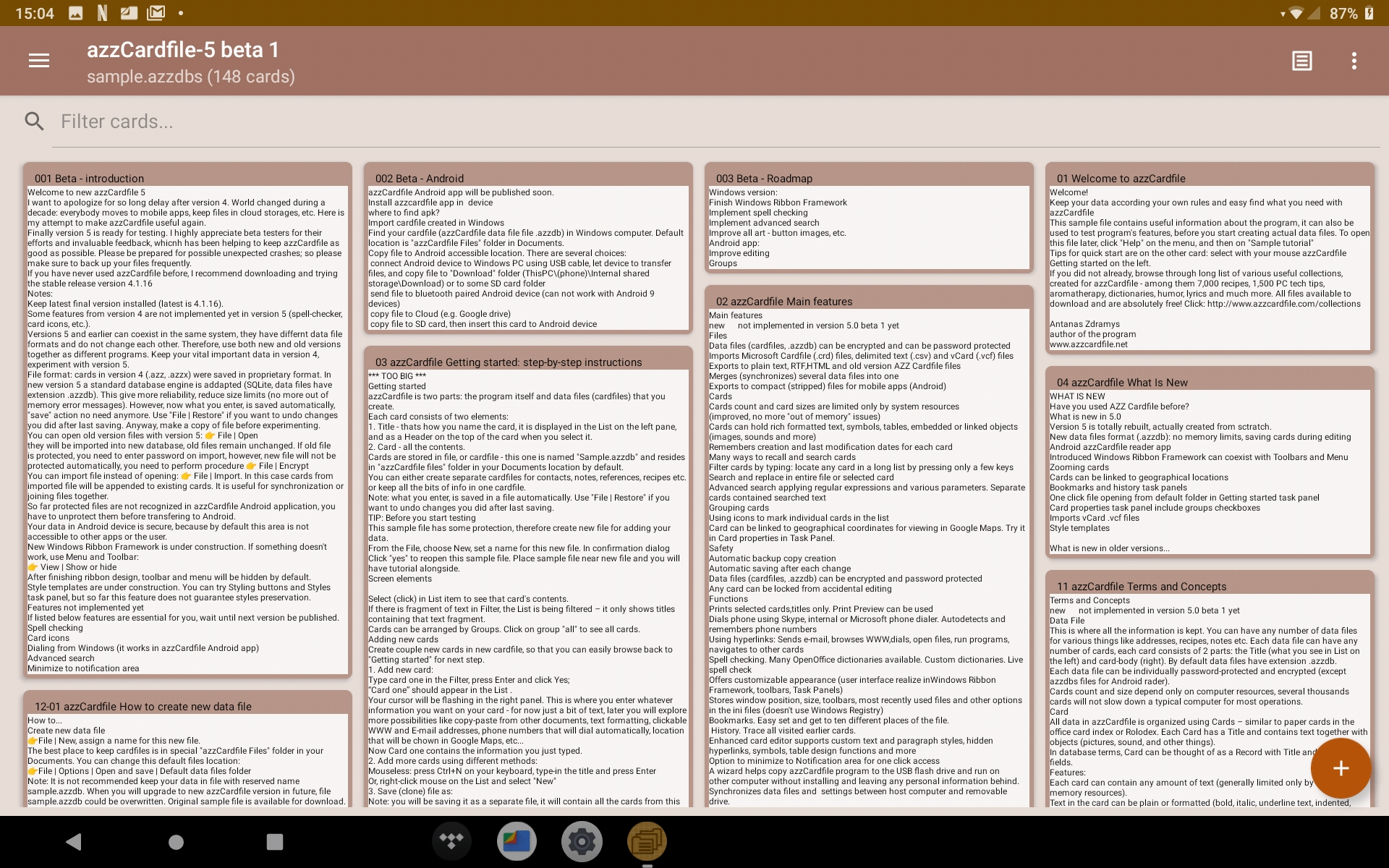Open the azzCardfile app icon in taskbar
The image size is (1389, 868).
(x=647, y=841)
